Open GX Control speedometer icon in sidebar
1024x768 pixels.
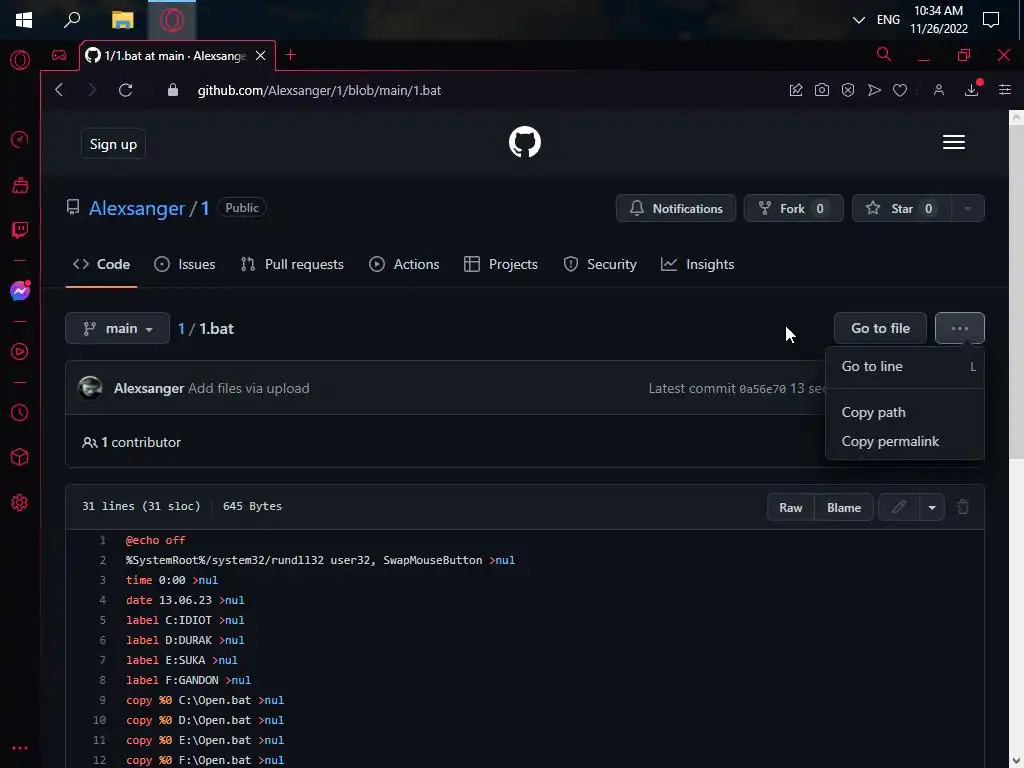click(20, 139)
